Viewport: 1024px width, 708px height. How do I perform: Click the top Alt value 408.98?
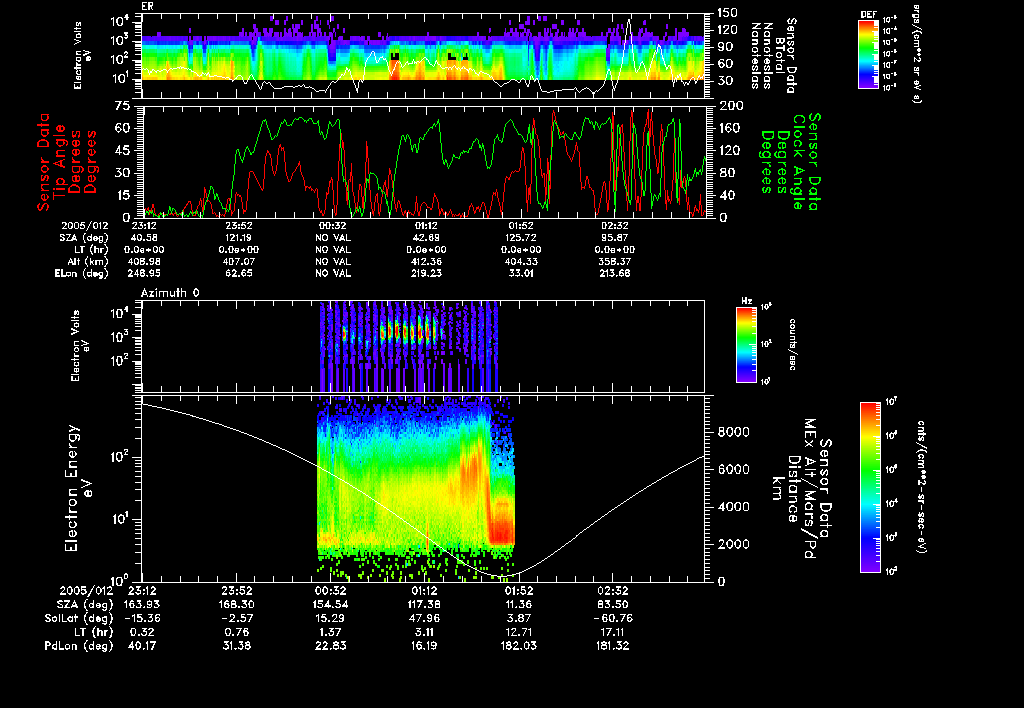(x=142, y=261)
